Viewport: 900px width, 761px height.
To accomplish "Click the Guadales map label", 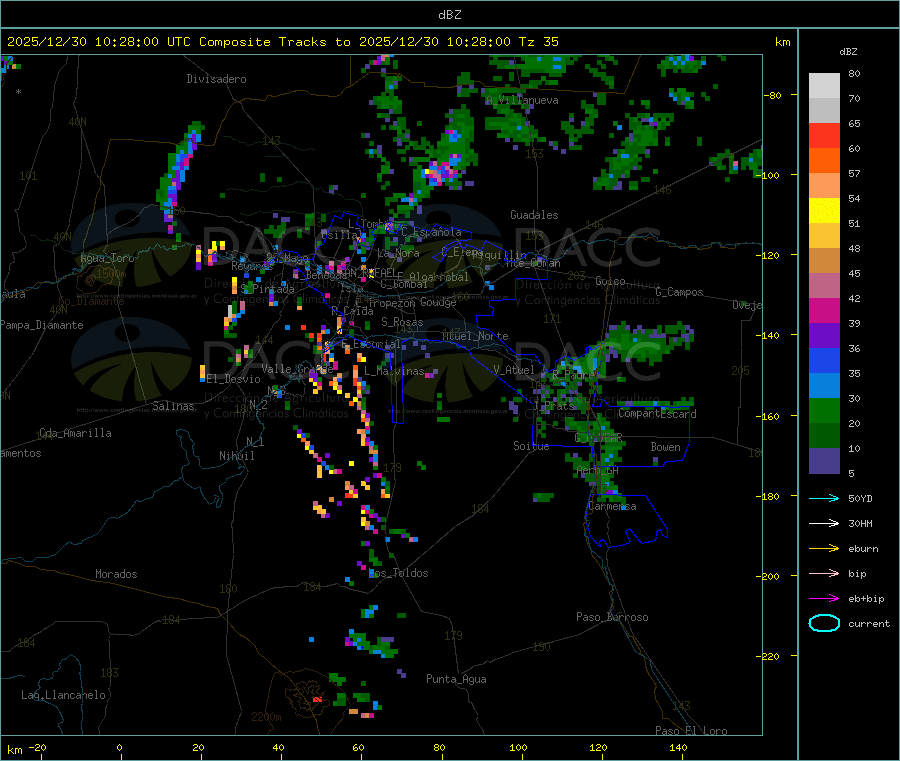I will point(534,215).
